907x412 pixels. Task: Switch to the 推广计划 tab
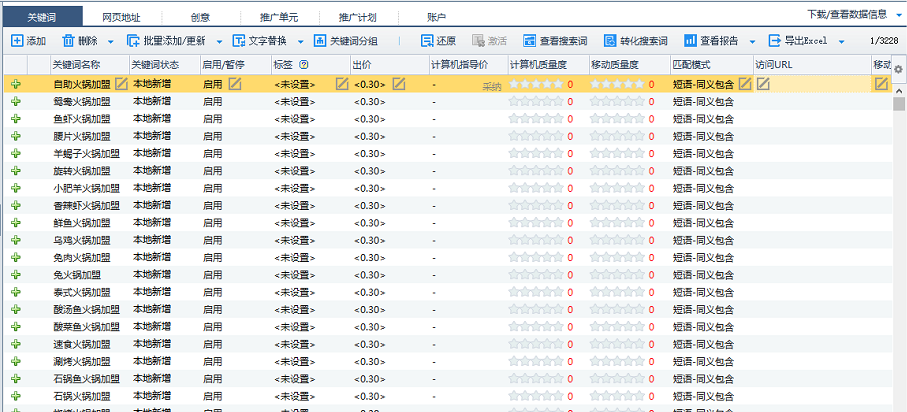tap(359, 17)
